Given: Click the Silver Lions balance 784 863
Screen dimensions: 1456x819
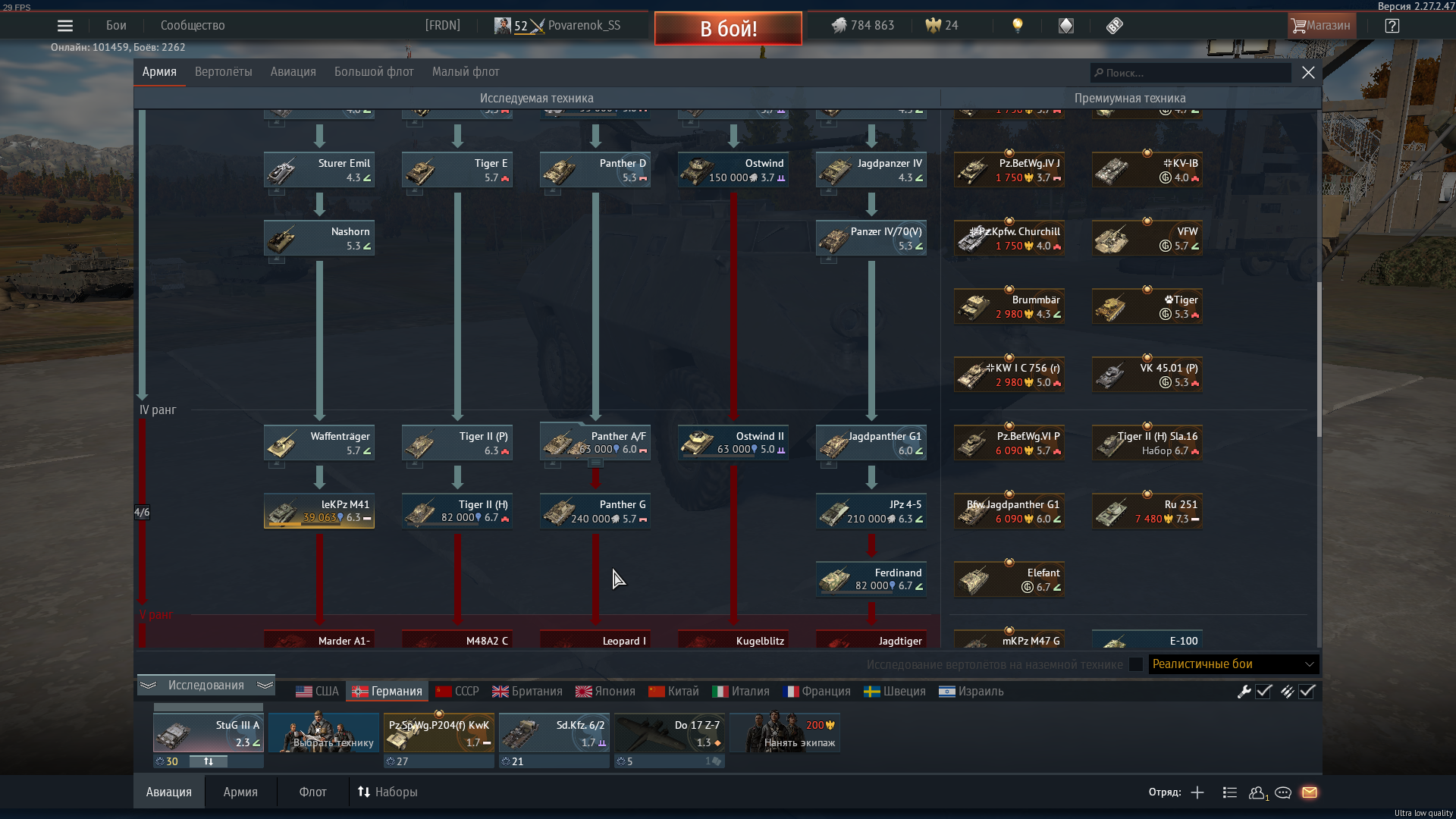Looking at the screenshot, I should coord(862,26).
